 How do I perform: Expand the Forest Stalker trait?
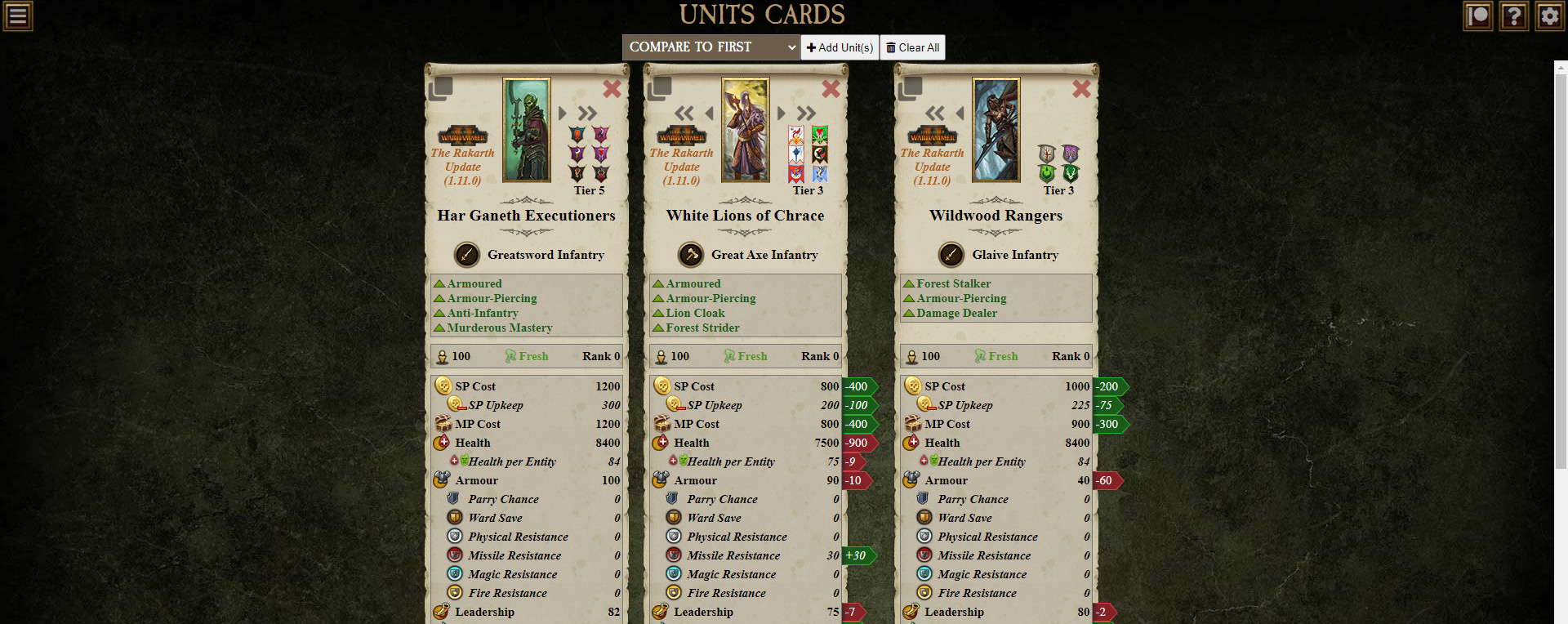coord(947,283)
